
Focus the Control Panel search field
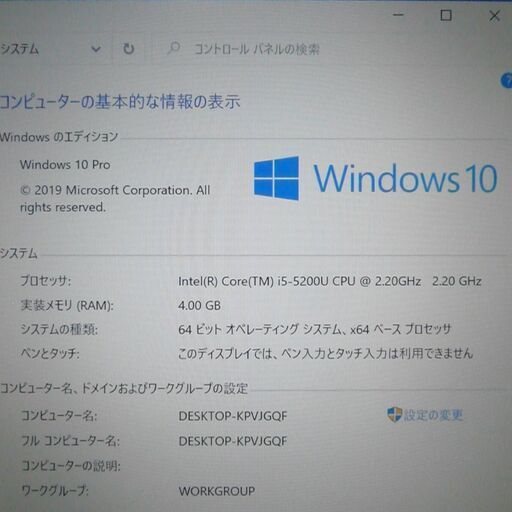[257, 49]
